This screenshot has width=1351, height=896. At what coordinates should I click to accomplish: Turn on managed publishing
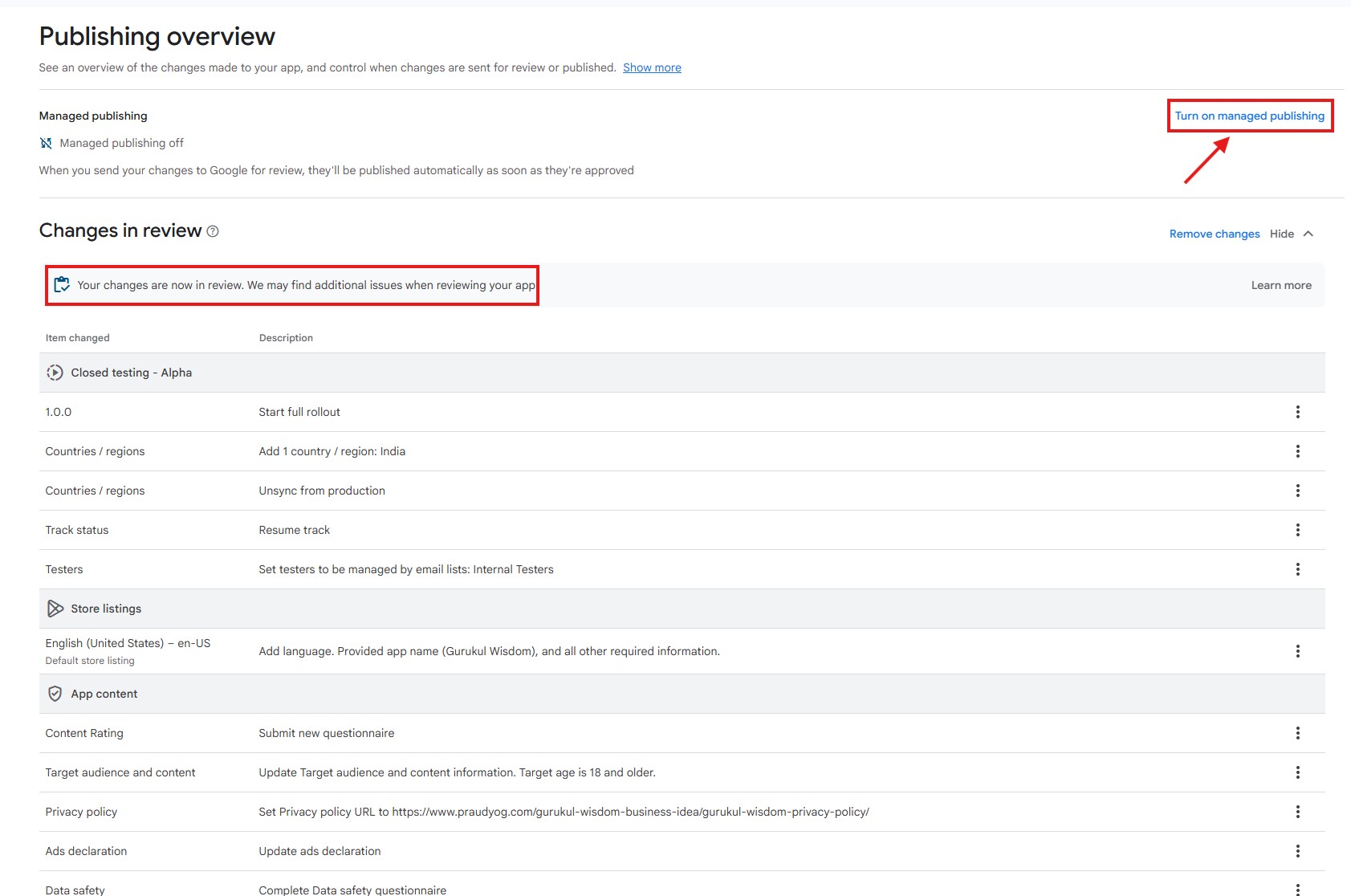point(1249,116)
